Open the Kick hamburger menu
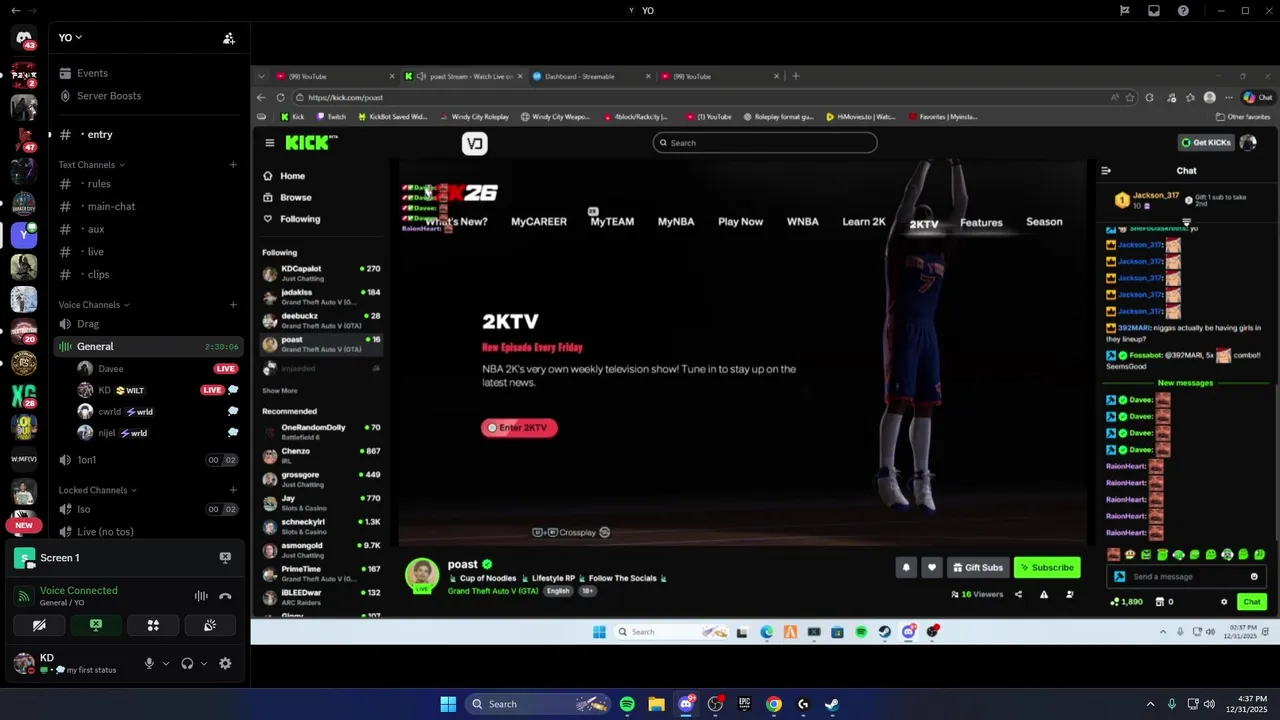The width and height of the screenshot is (1280, 720). 269,143
